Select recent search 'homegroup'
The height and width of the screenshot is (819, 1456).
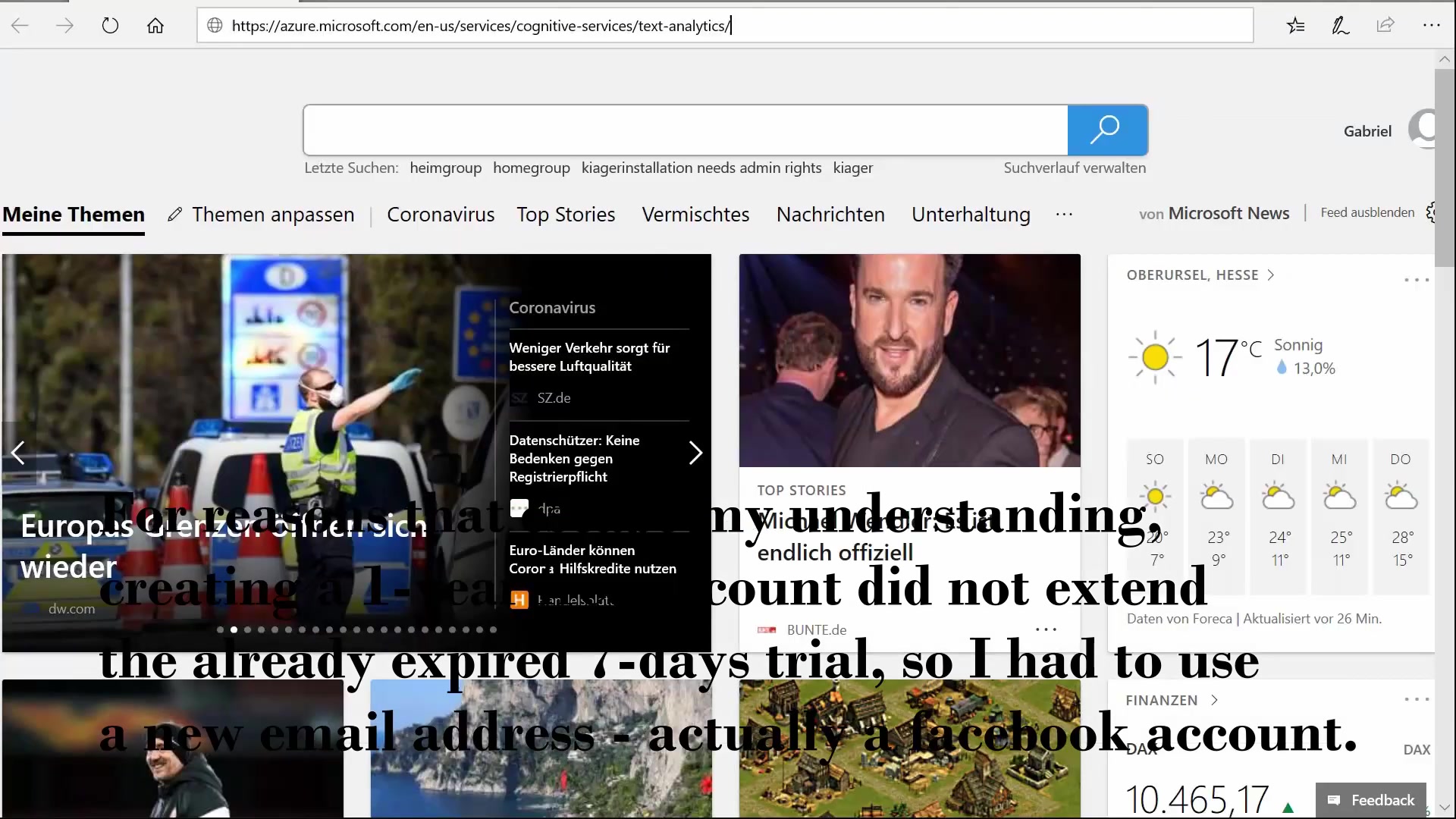pyautogui.click(x=532, y=168)
